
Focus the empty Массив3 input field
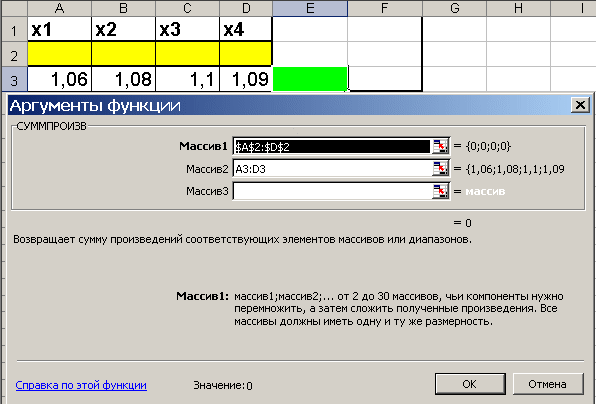332,191
